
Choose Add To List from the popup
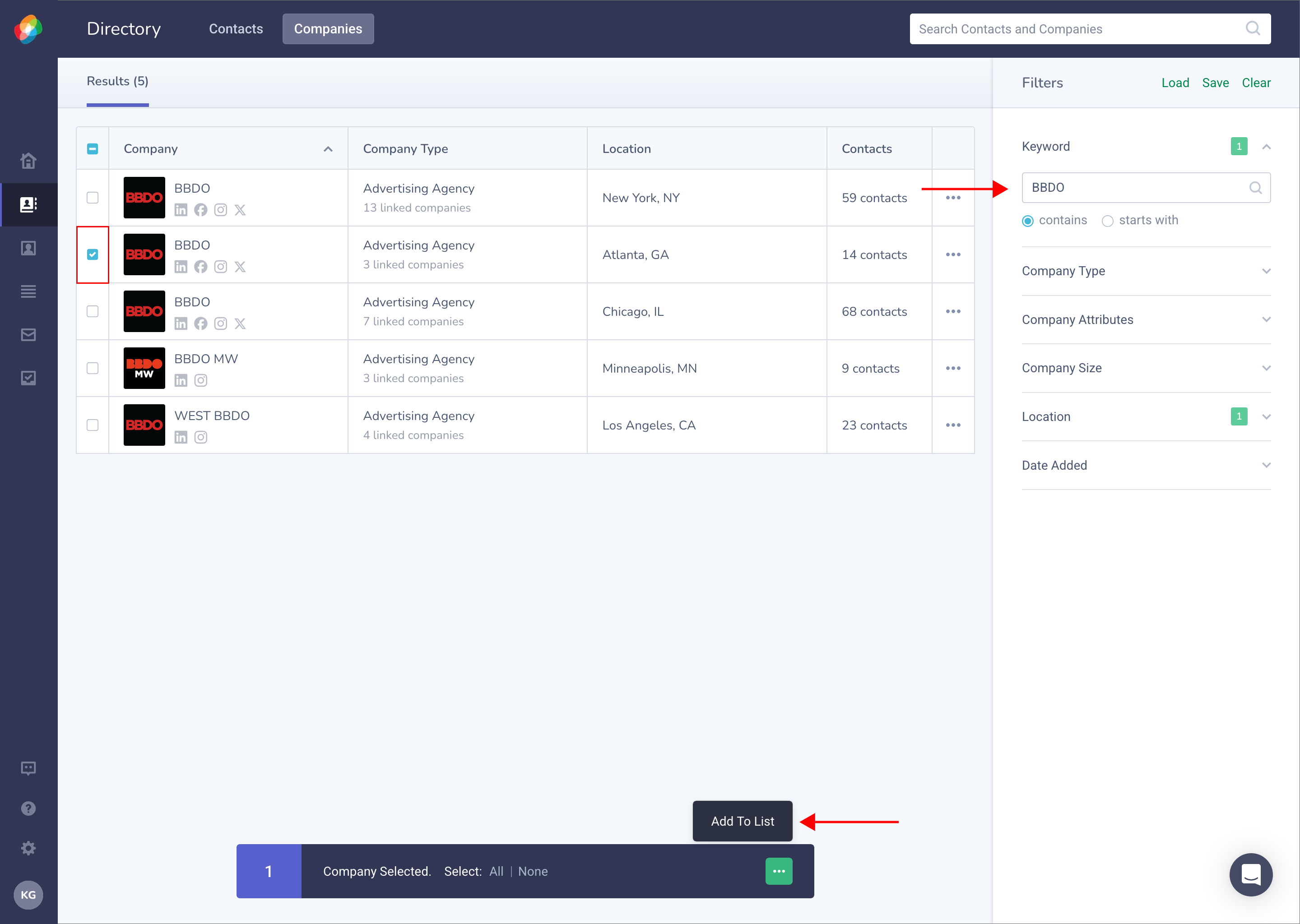(742, 821)
